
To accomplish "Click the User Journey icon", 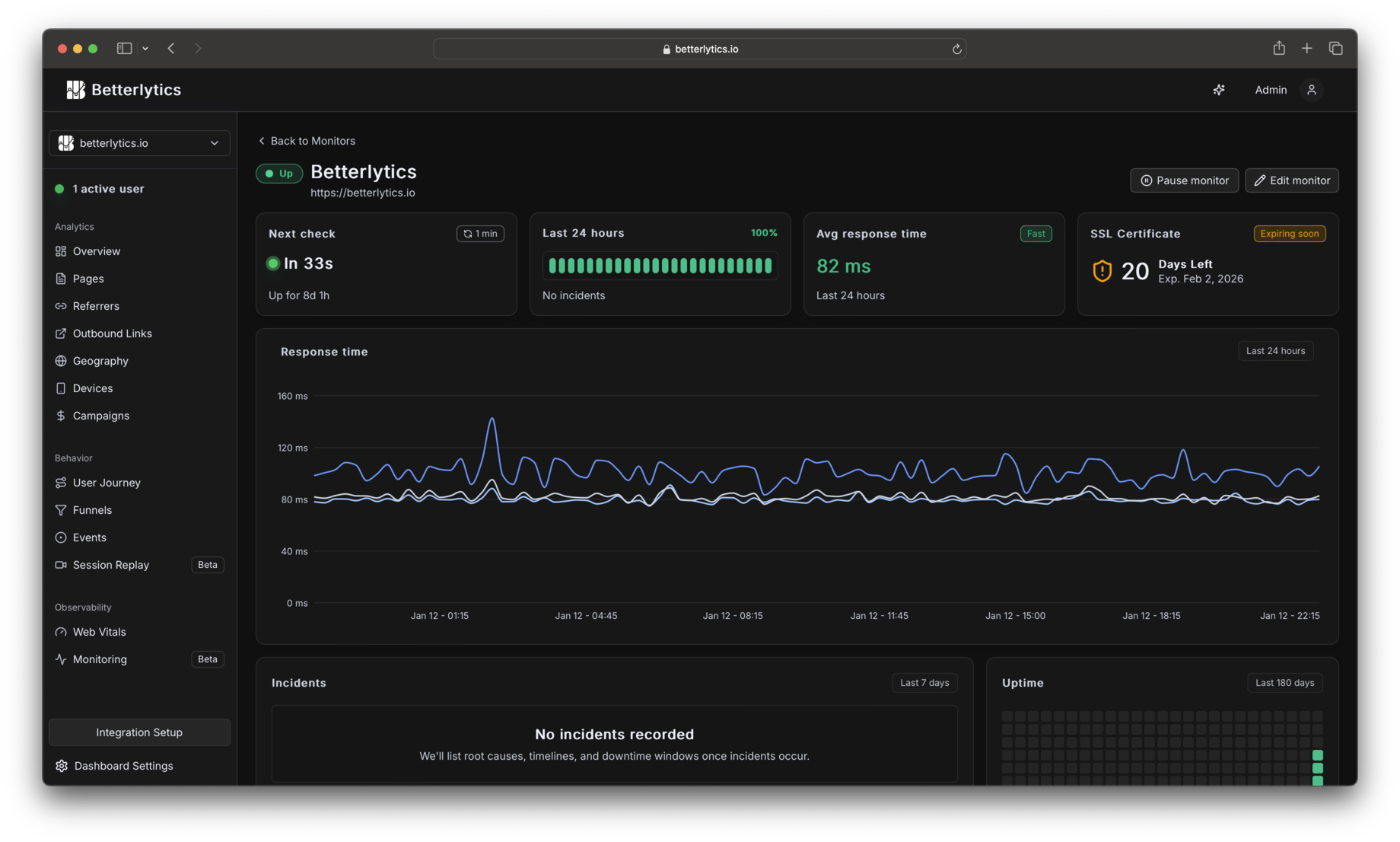I will (61, 483).
